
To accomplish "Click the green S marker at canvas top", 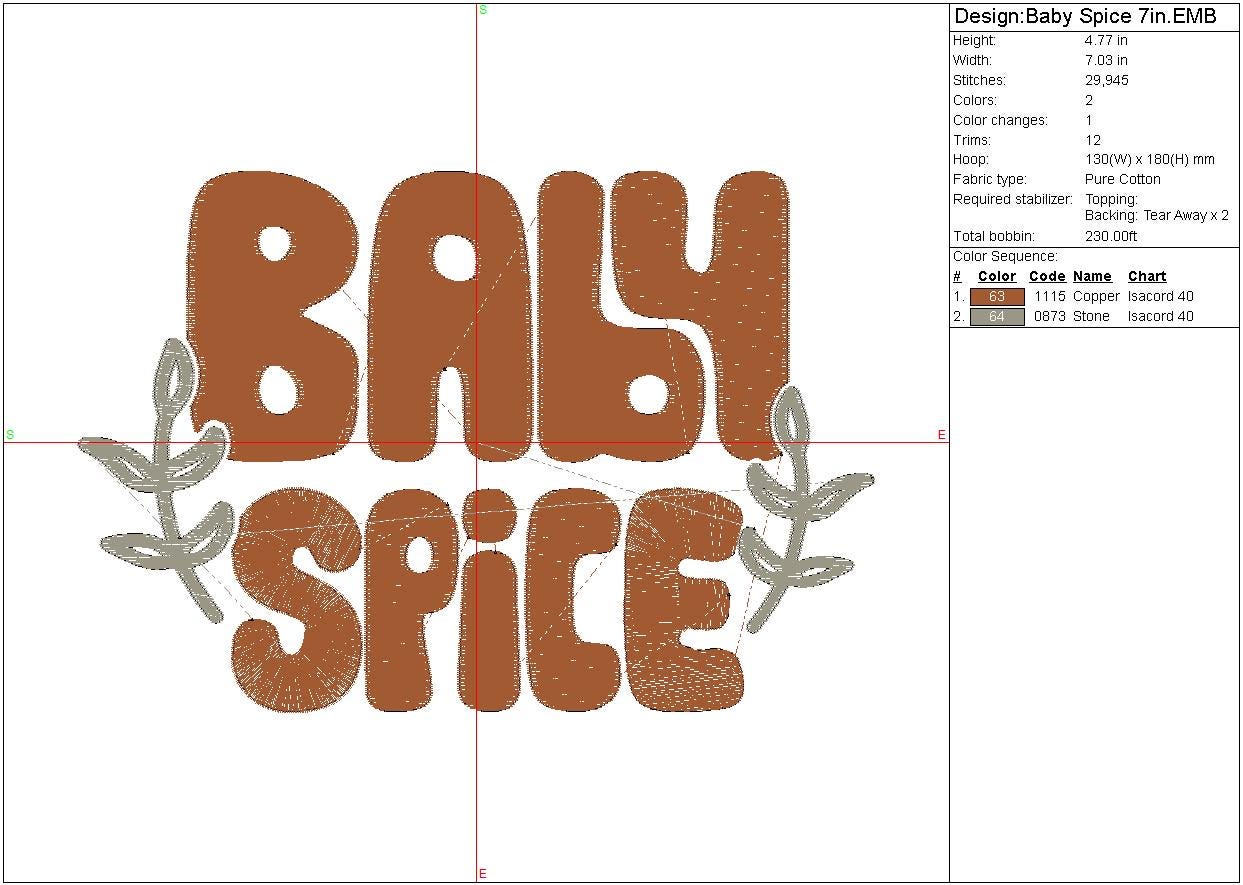I will 483,10.
